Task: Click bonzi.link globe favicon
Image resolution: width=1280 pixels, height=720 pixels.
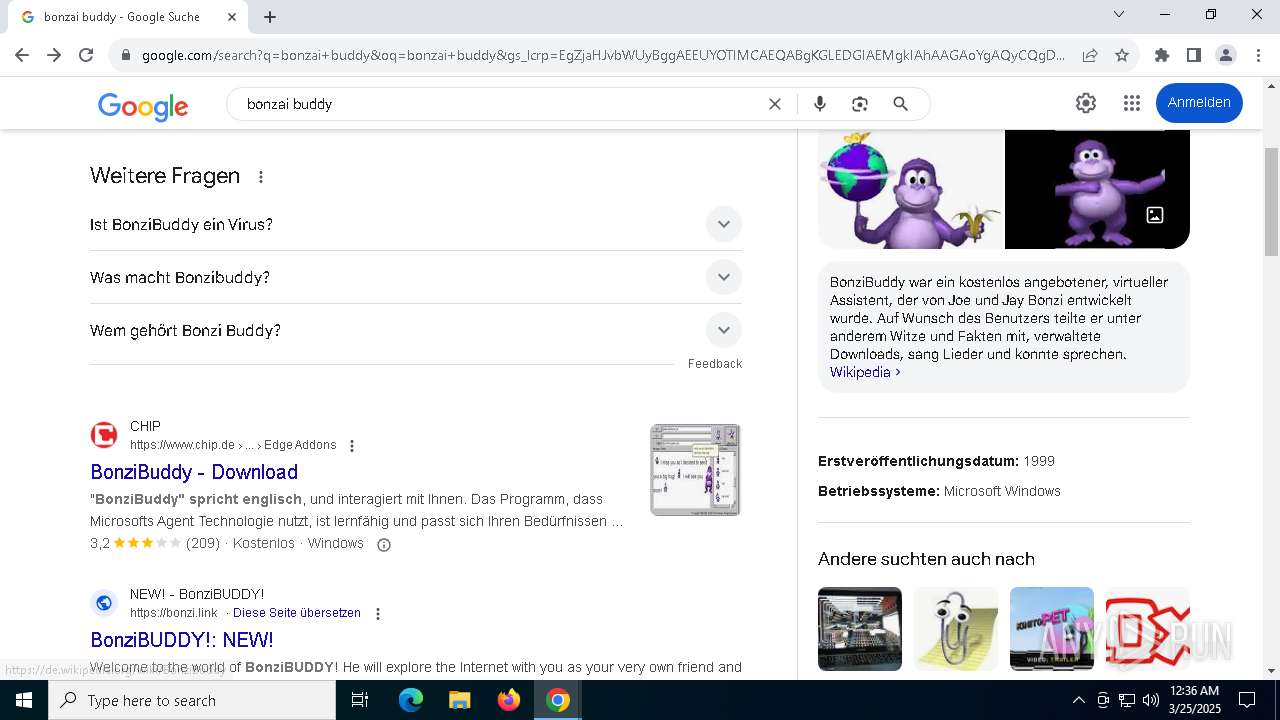Action: tap(104, 603)
